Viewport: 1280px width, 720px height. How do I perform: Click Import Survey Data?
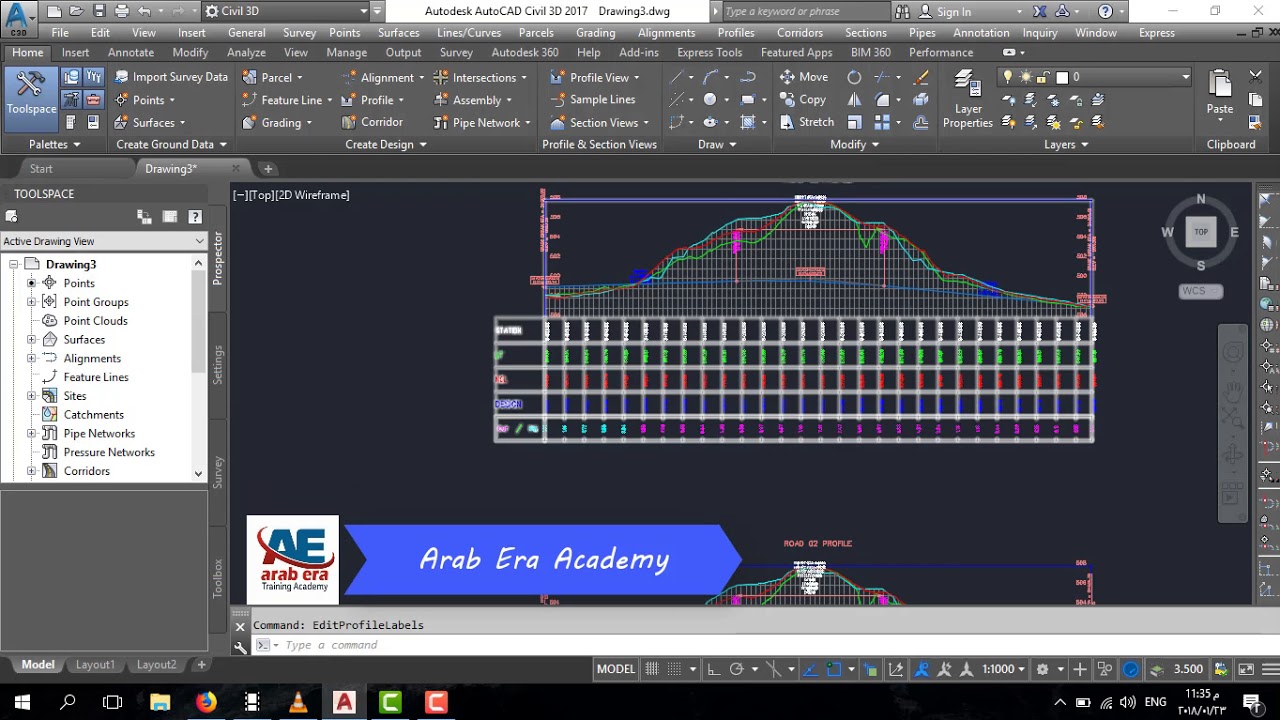[x=171, y=77]
